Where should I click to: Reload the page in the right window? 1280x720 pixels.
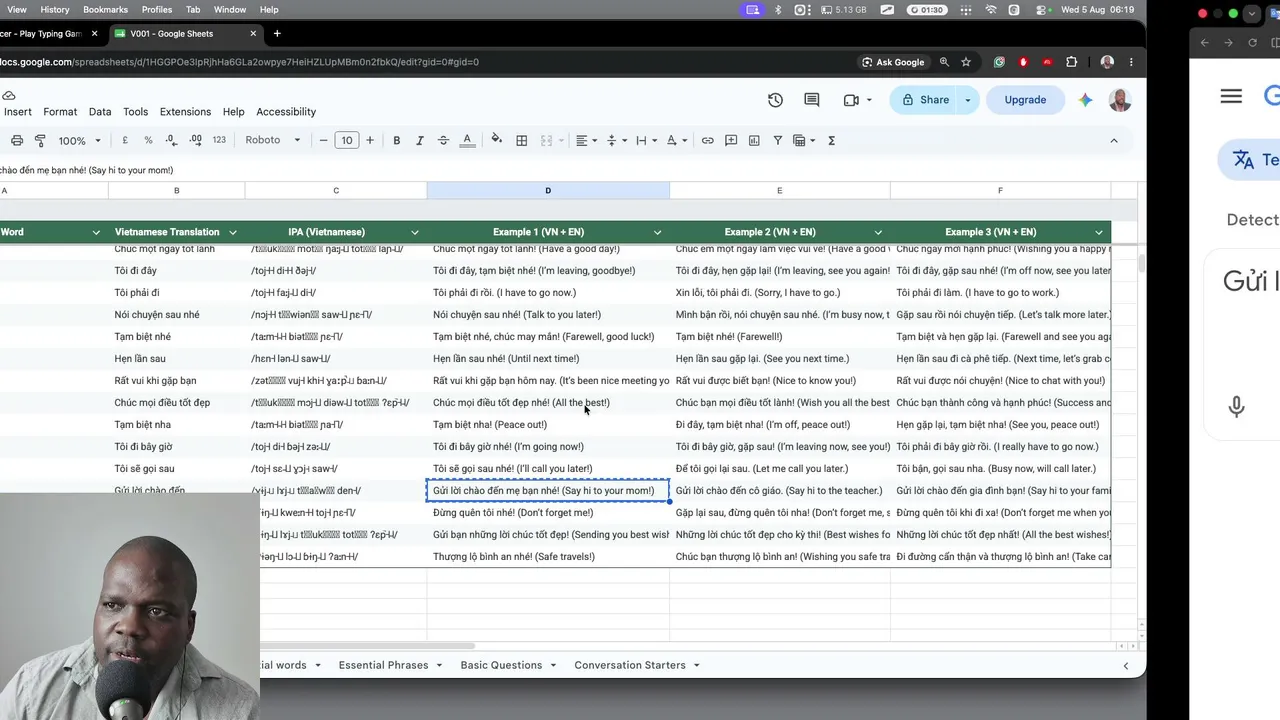1252,42
